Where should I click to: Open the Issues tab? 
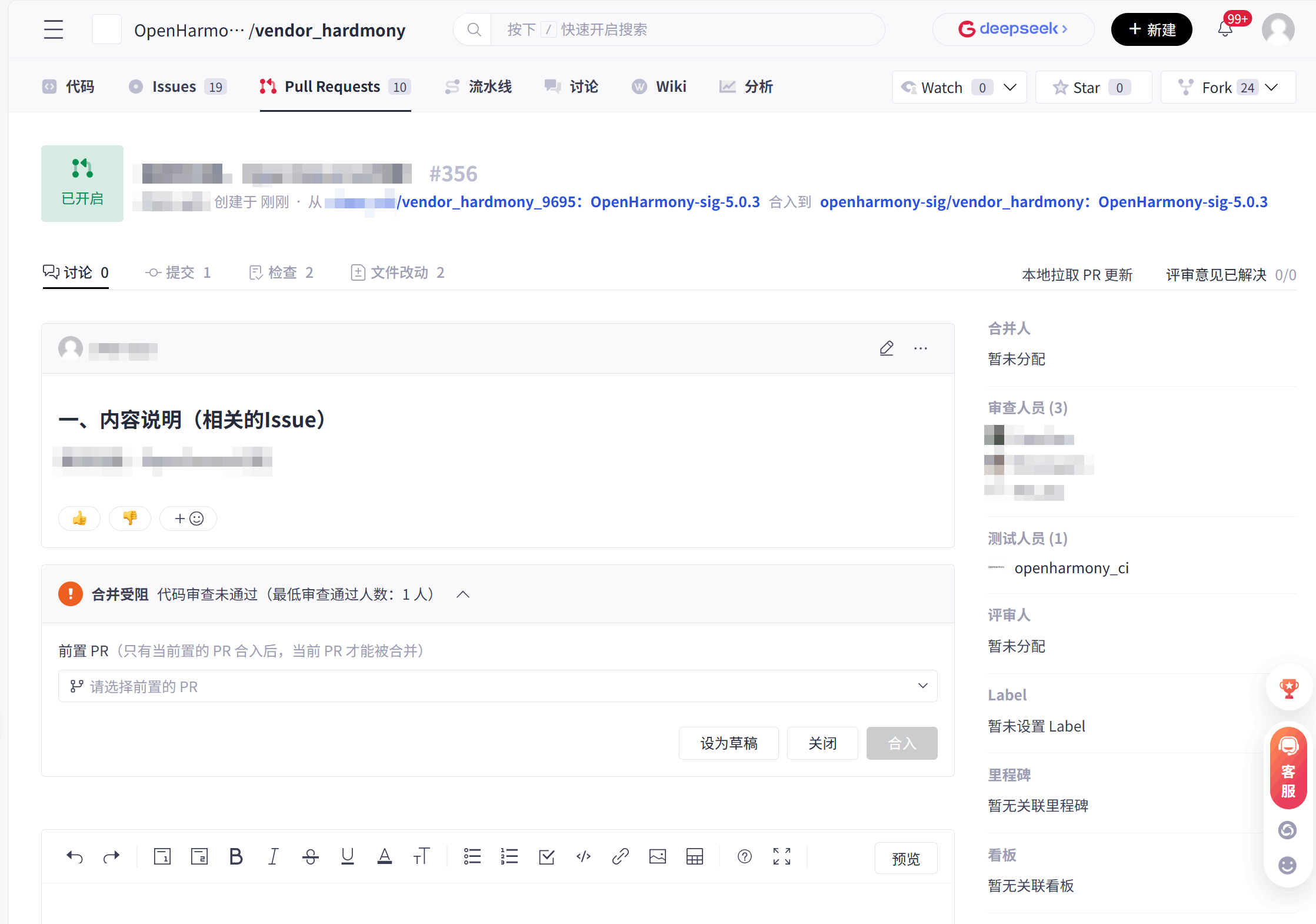[x=178, y=87]
